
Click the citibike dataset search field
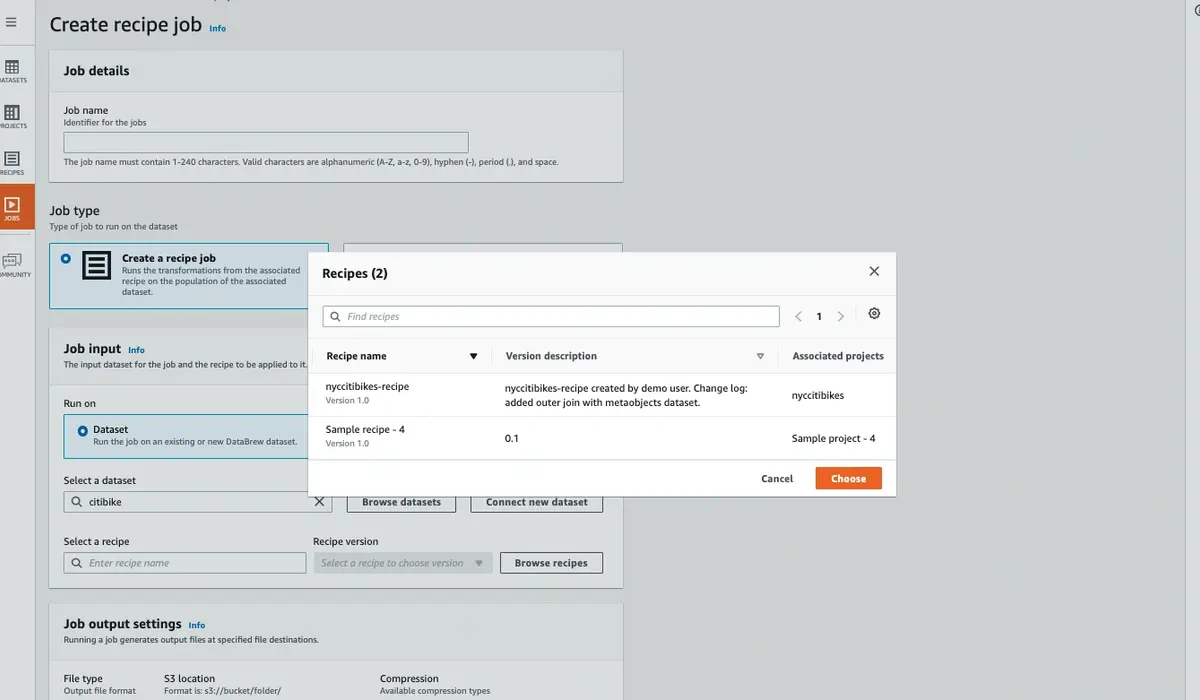click(x=198, y=502)
